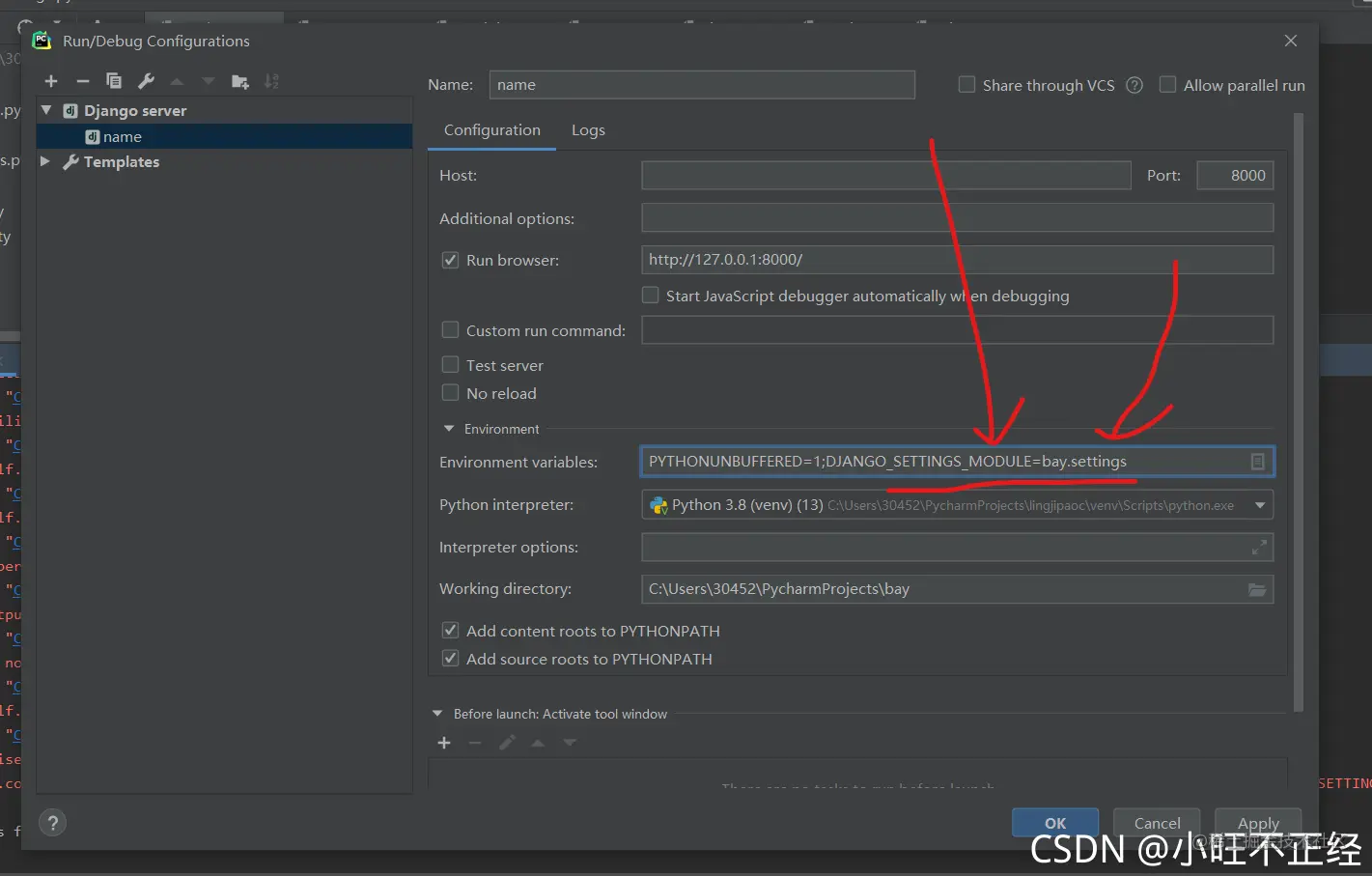1372x876 pixels.
Task: Edit before launch task pencil
Action: click(x=507, y=743)
